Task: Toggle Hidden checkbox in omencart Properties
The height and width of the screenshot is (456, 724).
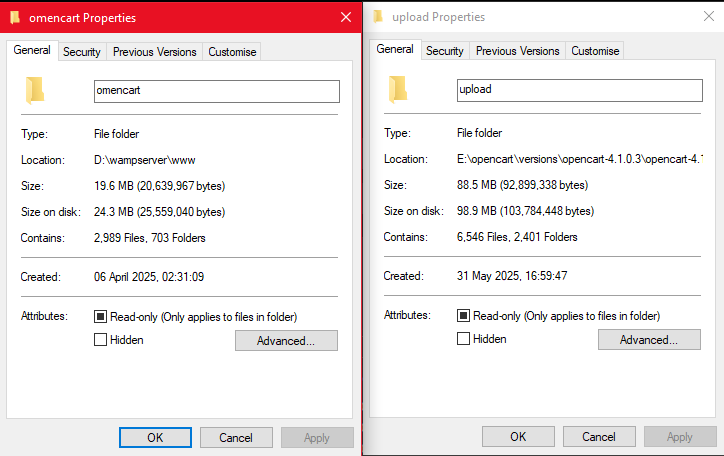Action: point(100,340)
